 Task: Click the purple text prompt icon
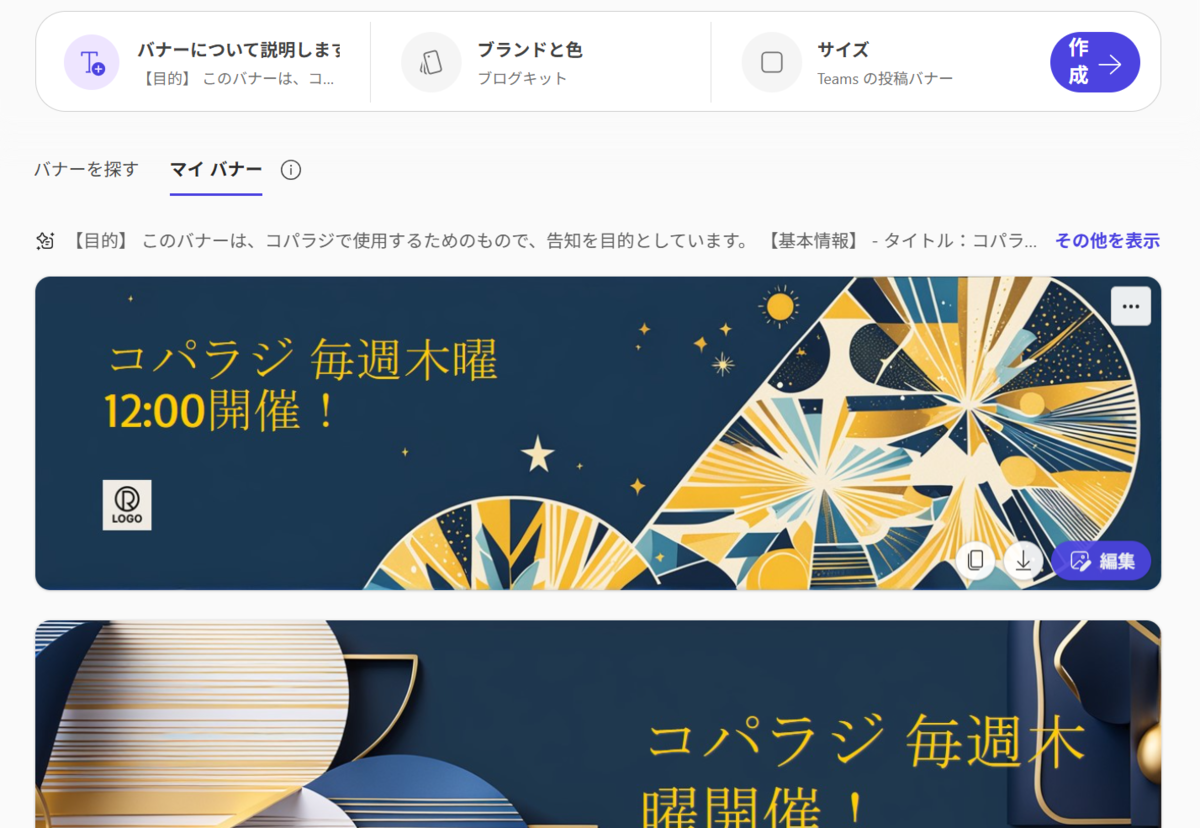pos(92,62)
